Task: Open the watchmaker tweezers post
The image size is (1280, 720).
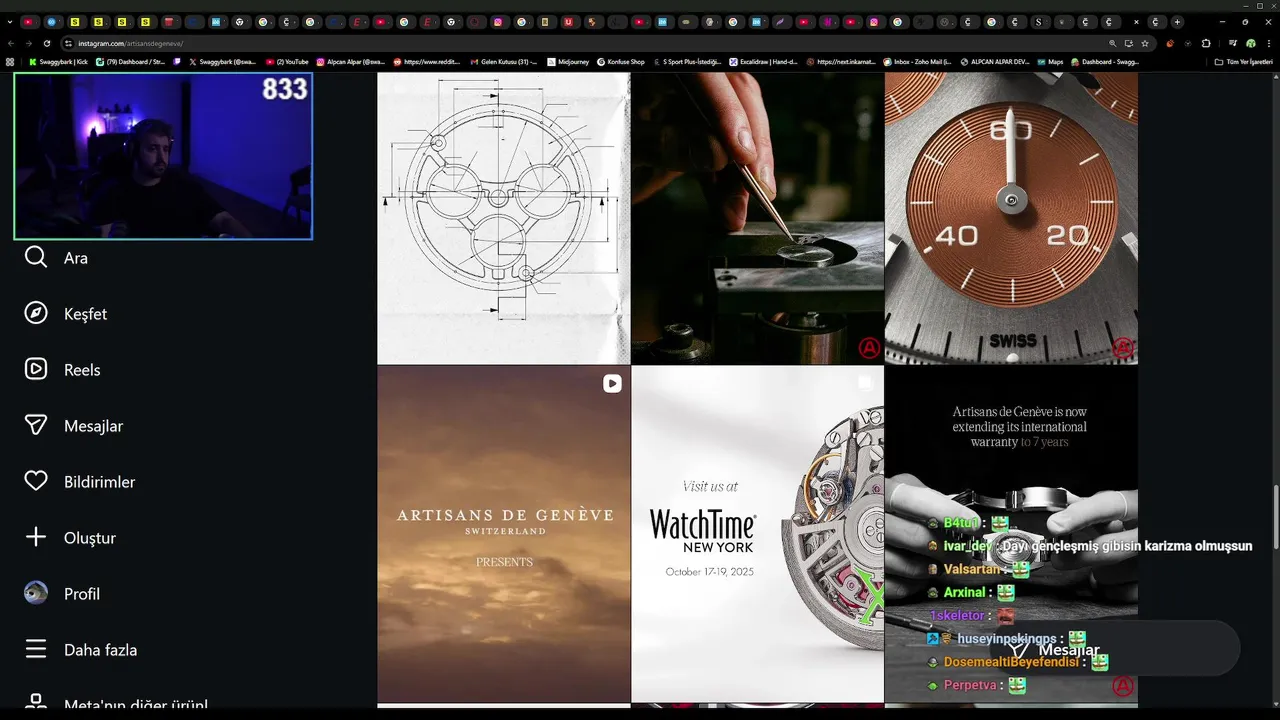Action: [757, 218]
